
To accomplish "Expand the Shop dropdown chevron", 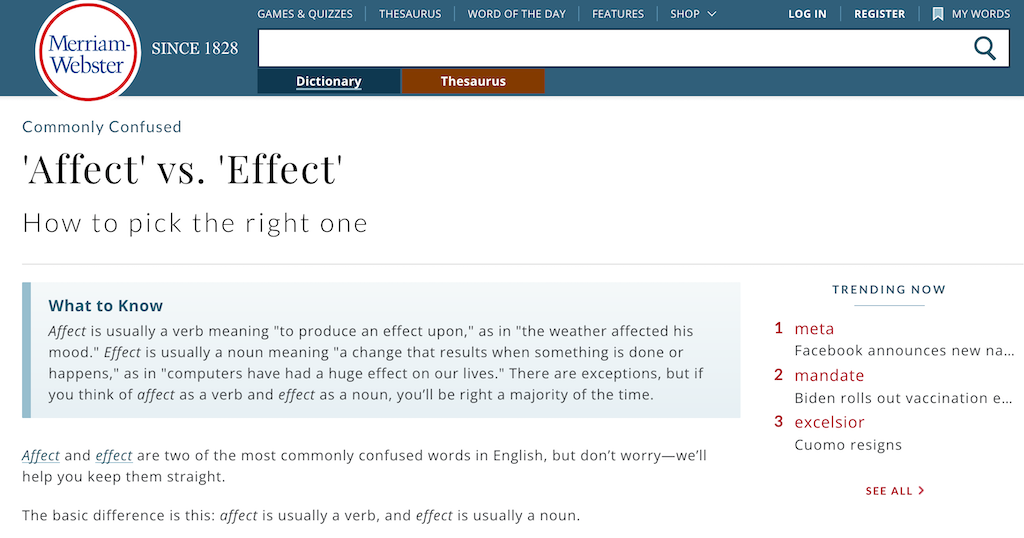I will pyautogui.click(x=712, y=14).
